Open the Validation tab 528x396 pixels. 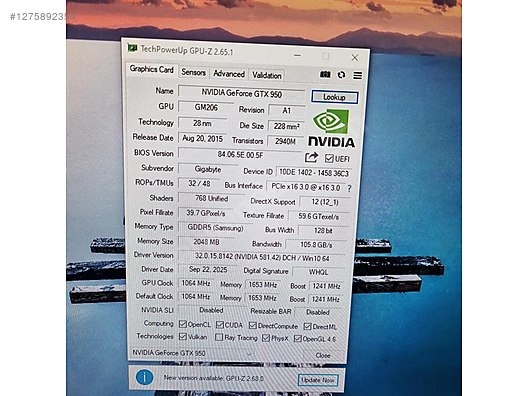[267, 75]
